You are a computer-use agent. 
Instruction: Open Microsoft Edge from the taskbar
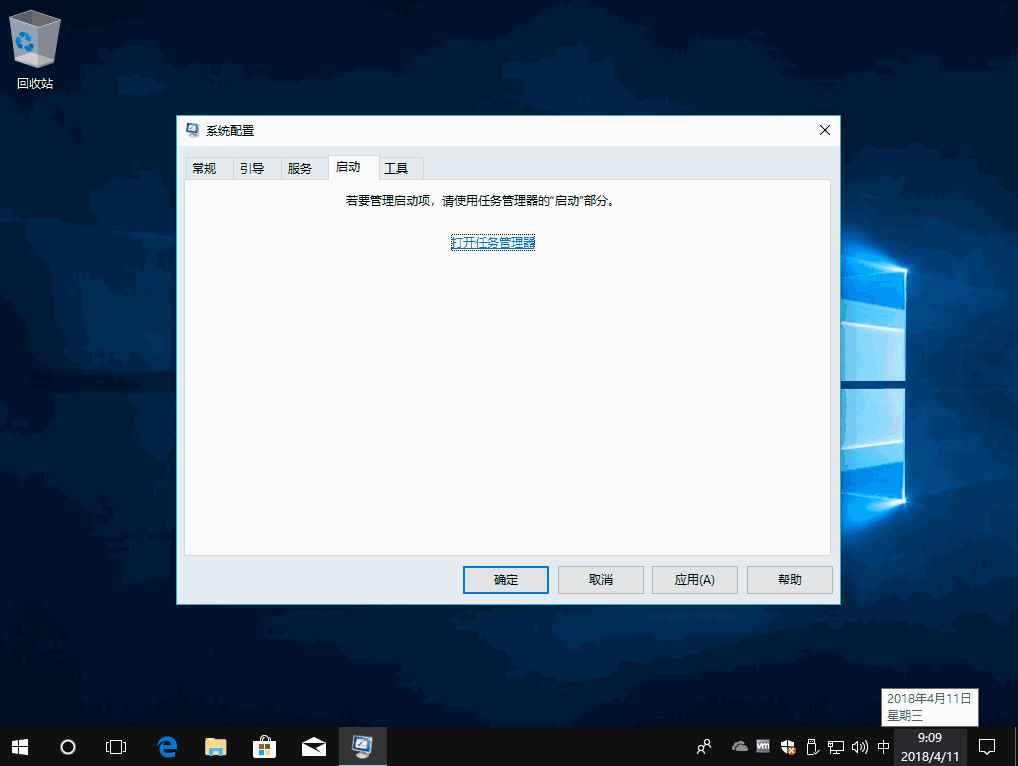coord(166,746)
